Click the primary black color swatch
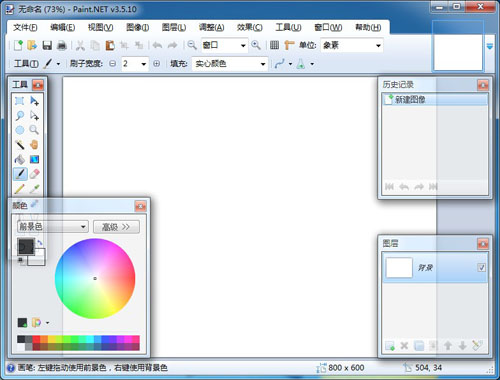 pyautogui.click(x=25, y=247)
